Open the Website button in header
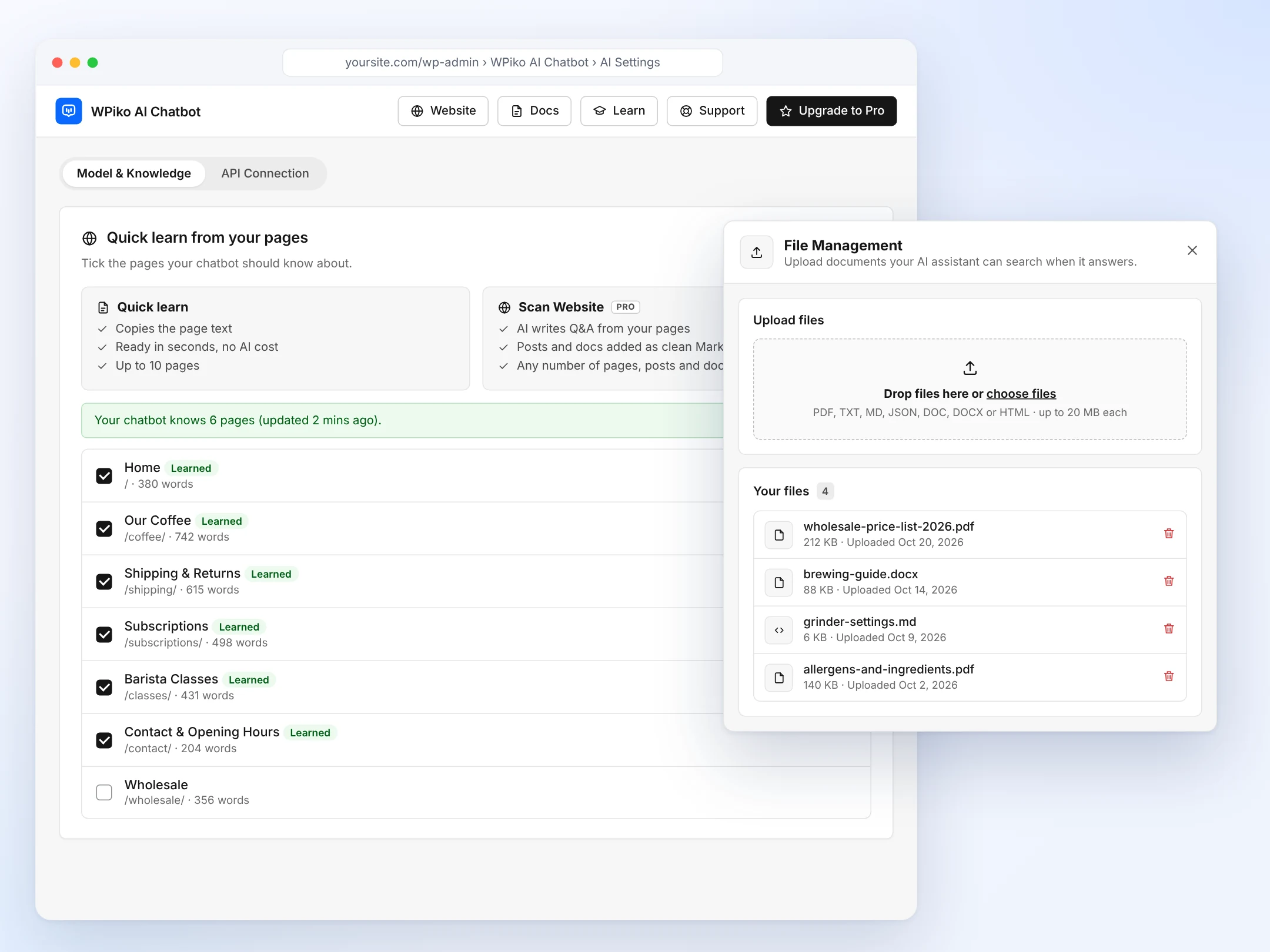The image size is (1270, 952). [443, 111]
